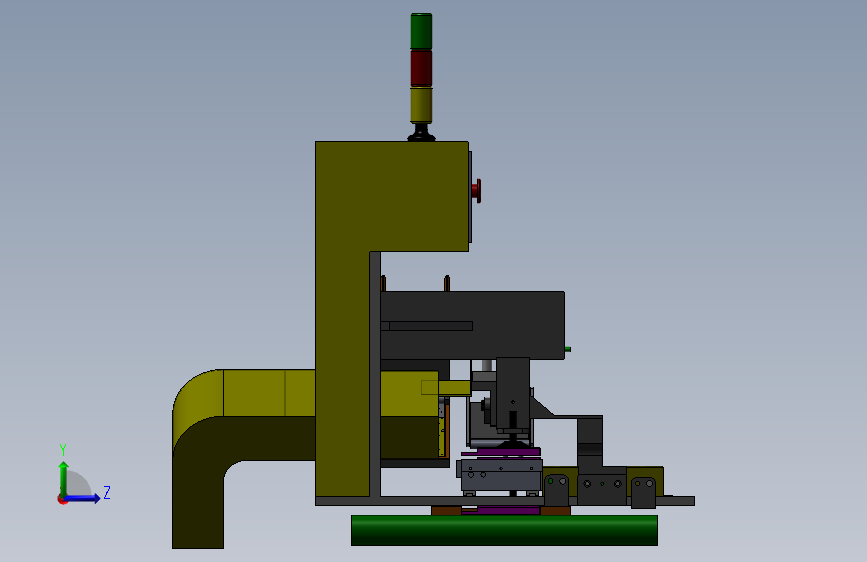The image size is (867, 562).
Task: Select the red emergency stop button
Action: click(476, 191)
